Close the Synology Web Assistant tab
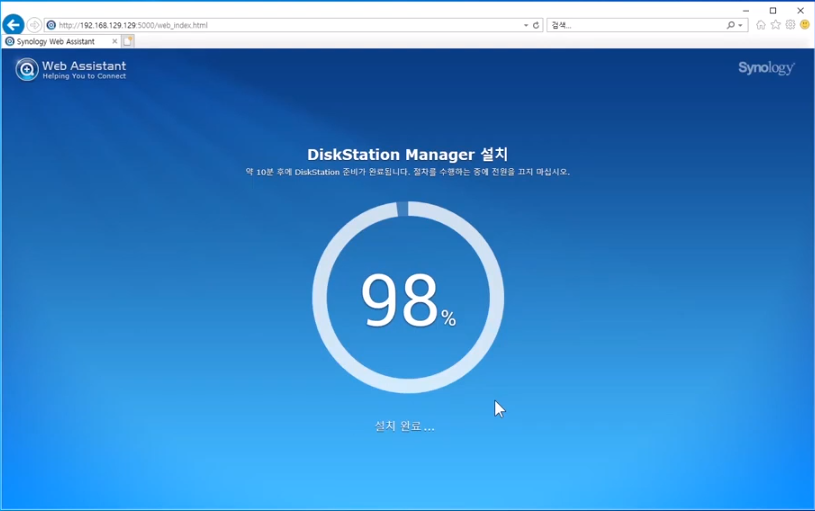 tap(114, 41)
